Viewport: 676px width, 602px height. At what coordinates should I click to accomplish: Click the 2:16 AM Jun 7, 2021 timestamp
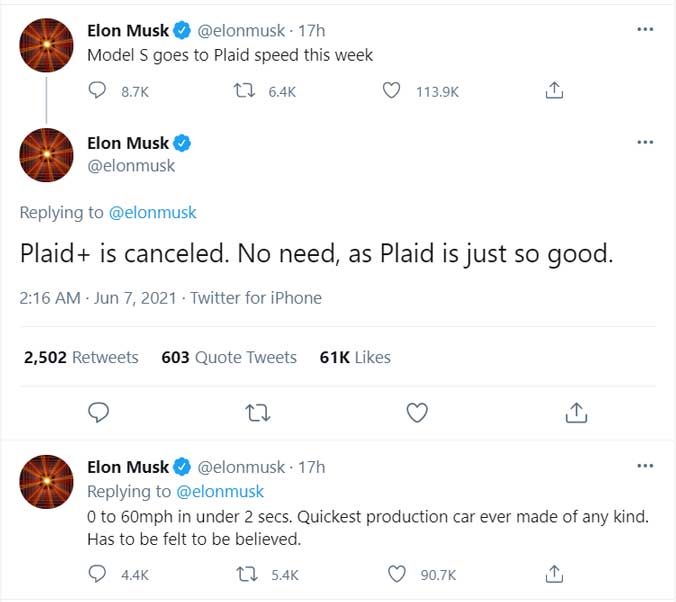click(x=98, y=298)
